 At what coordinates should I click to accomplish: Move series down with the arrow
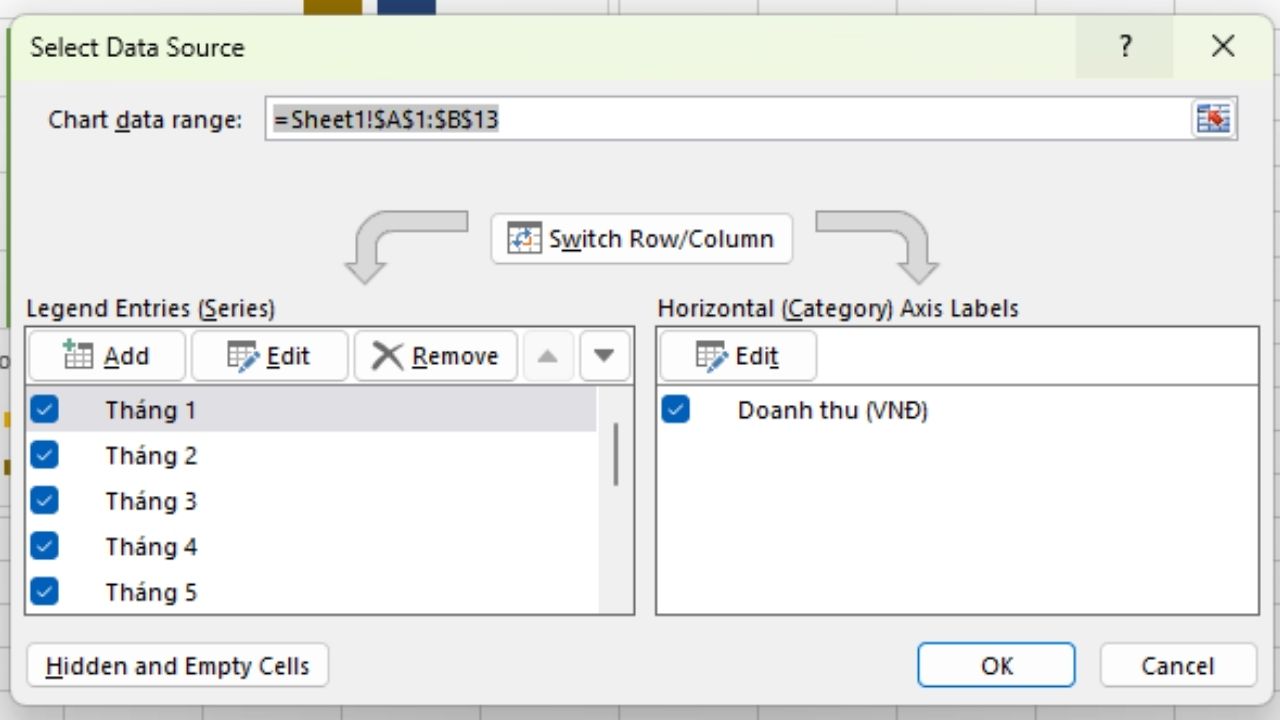tap(604, 356)
